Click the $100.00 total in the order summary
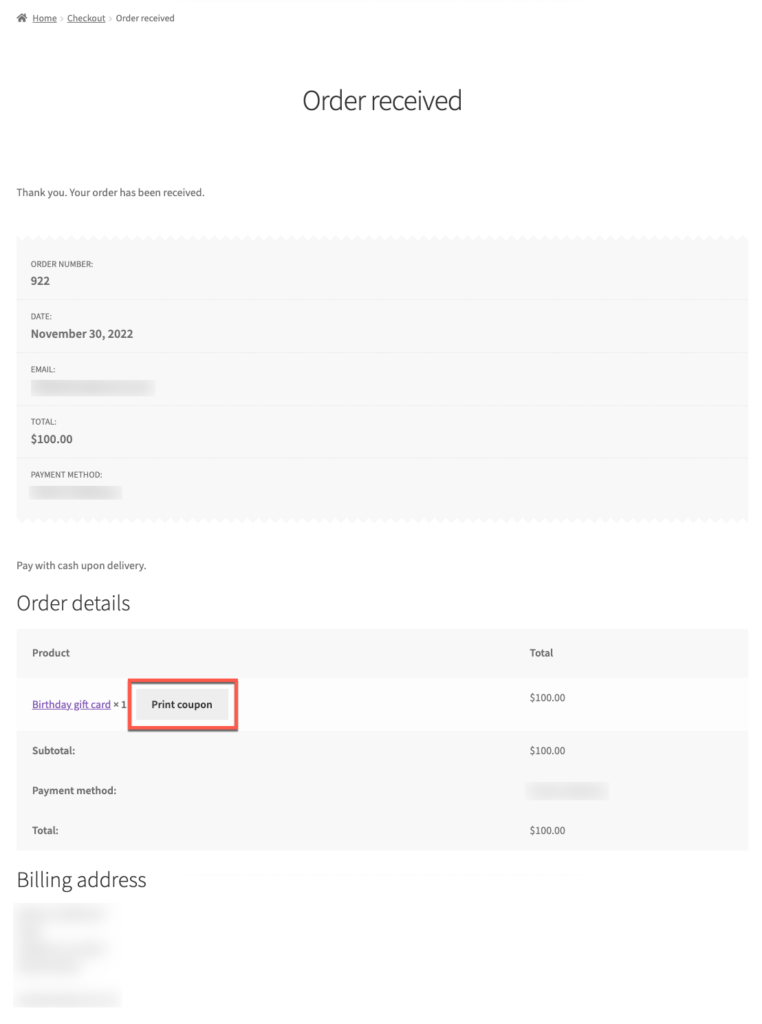The image size is (762, 1024). pos(52,439)
